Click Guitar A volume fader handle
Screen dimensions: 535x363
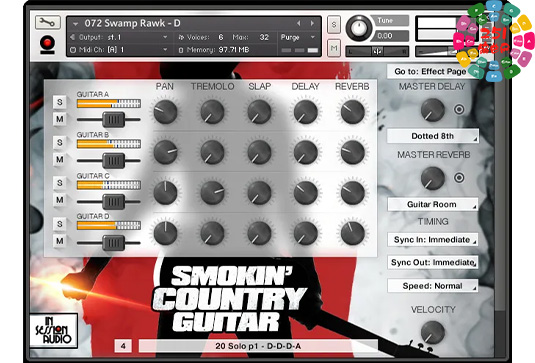pos(114,119)
